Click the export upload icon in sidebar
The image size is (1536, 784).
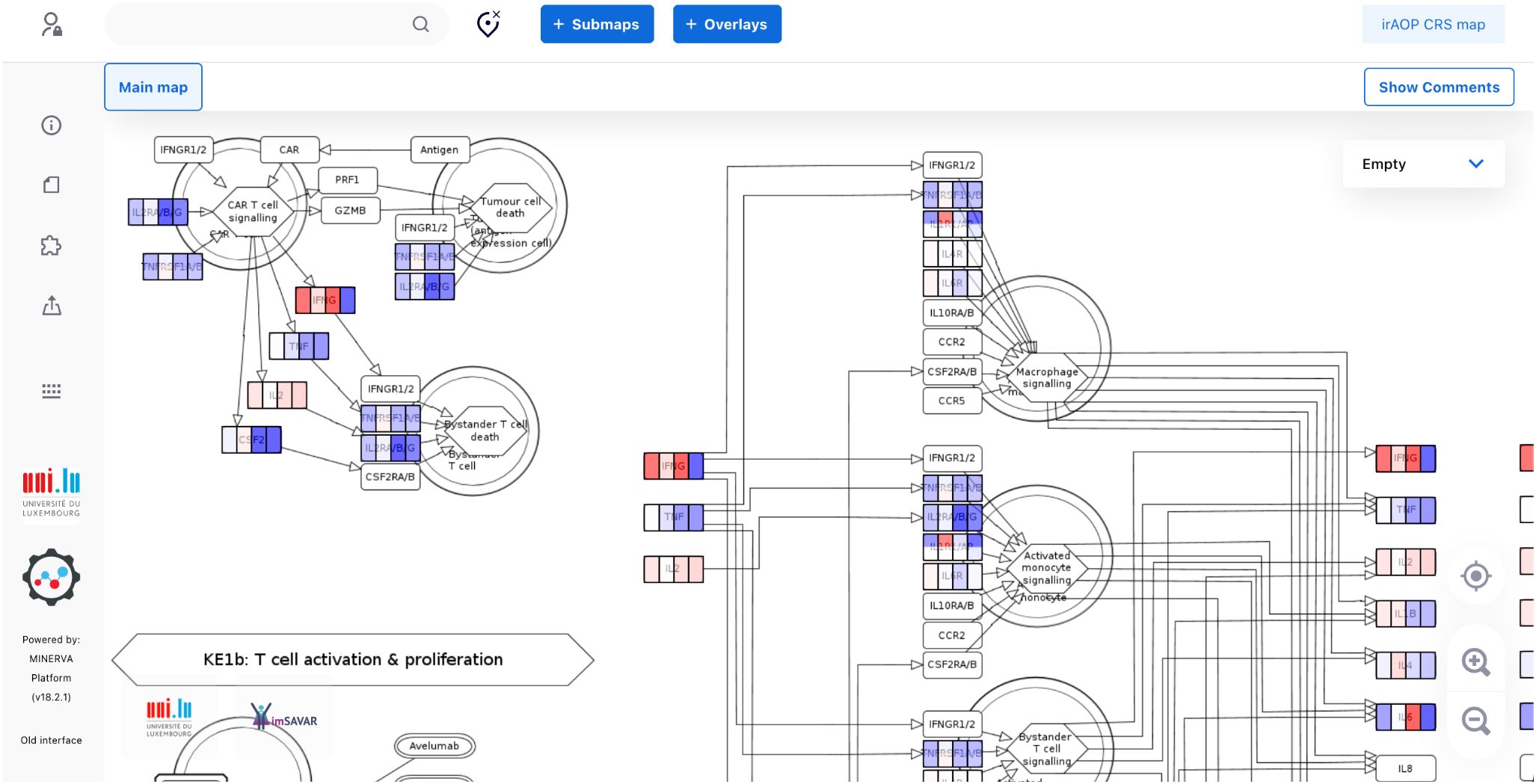click(52, 306)
